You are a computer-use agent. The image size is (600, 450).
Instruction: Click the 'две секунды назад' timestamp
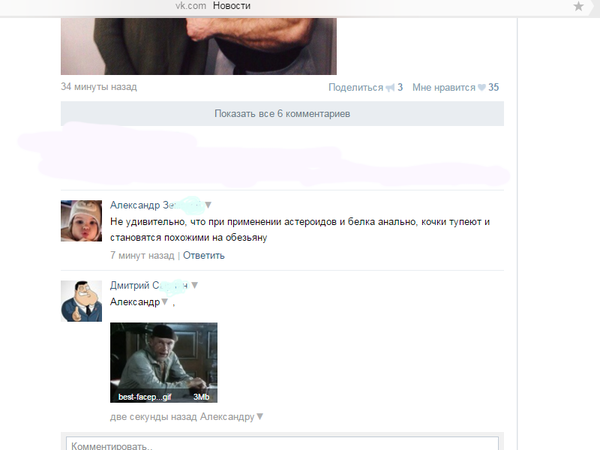[x=154, y=416]
